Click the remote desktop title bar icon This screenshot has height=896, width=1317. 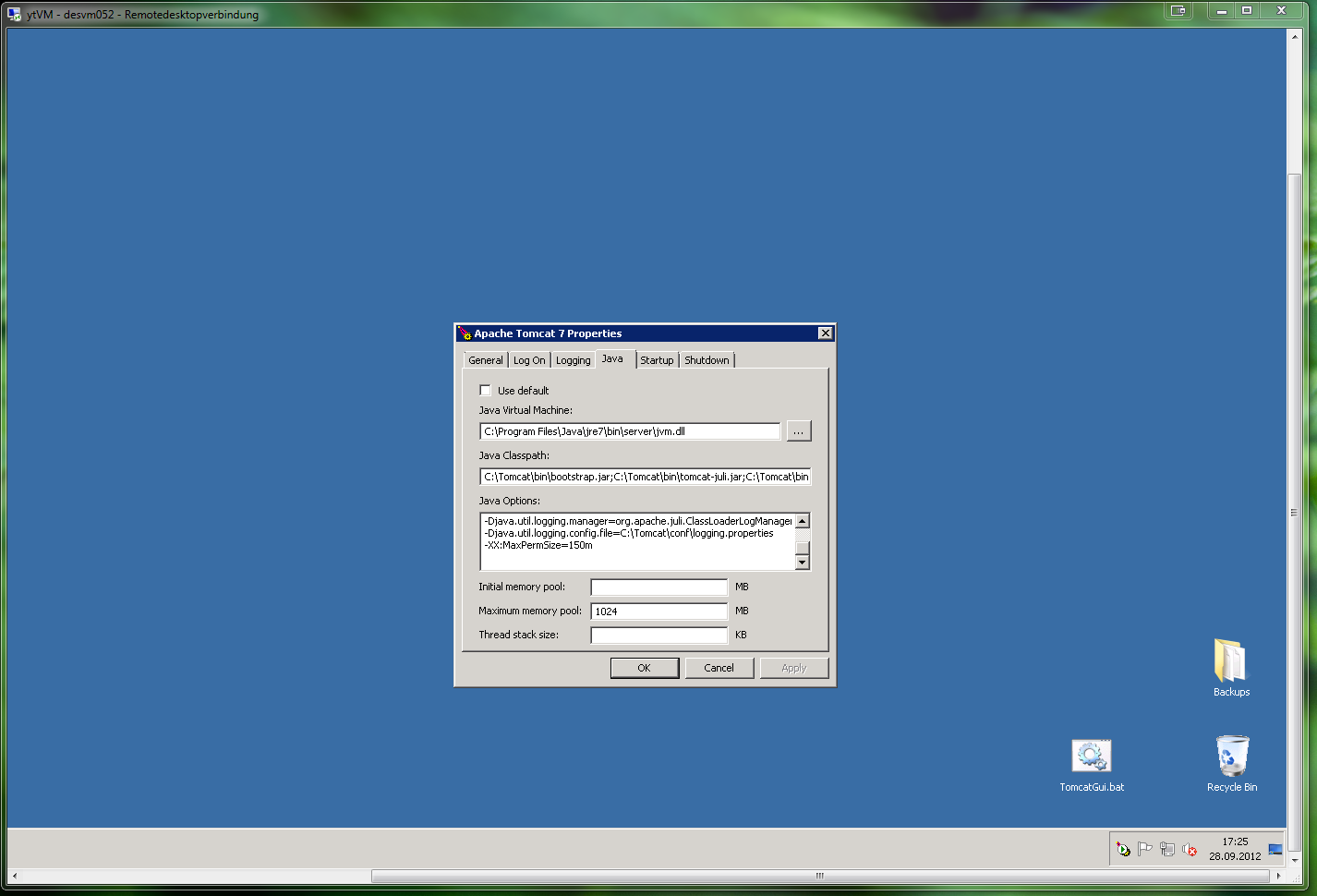(x=14, y=14)
